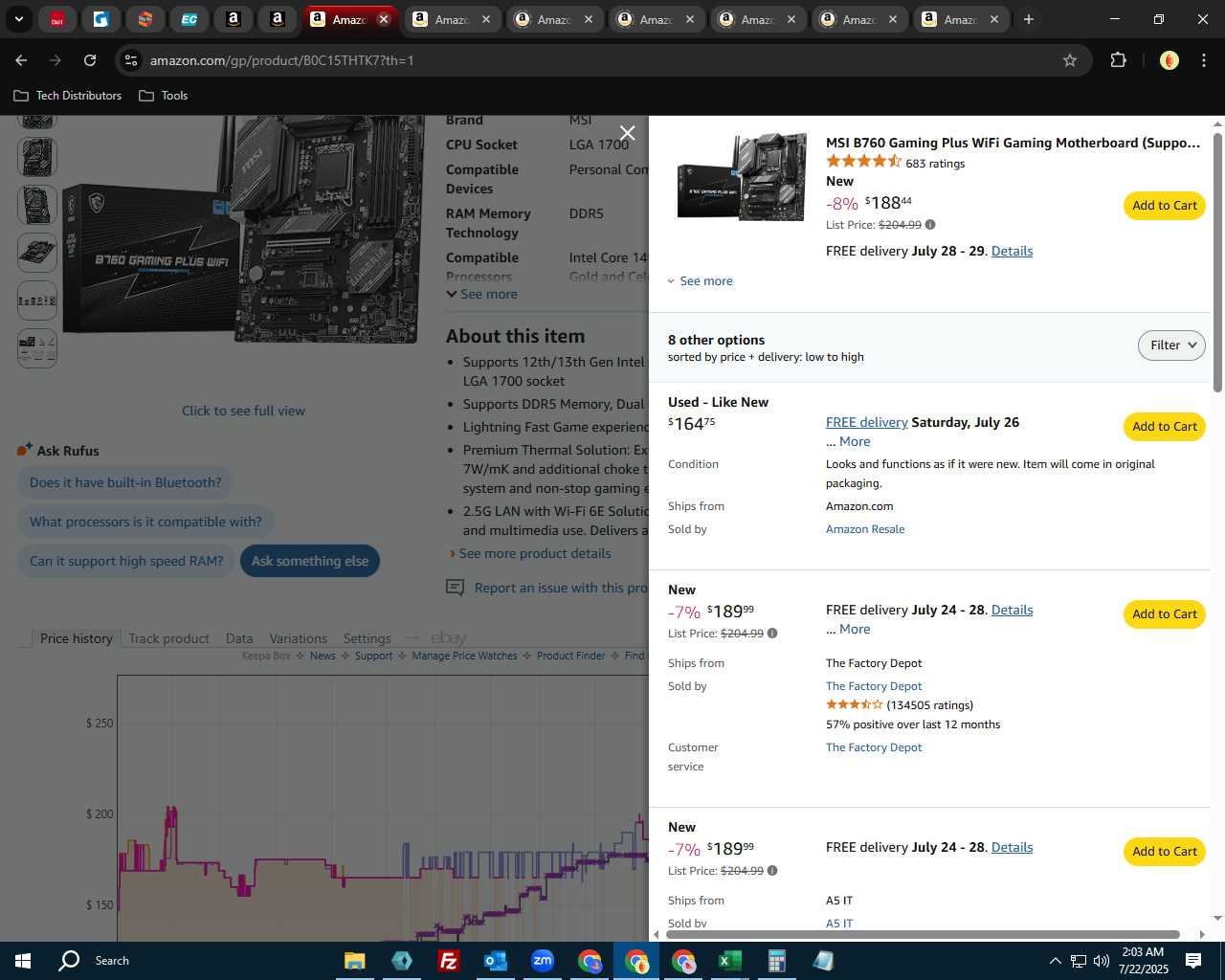
Task: Open the Tools bookmark folder
Action: tap(164, 96)
